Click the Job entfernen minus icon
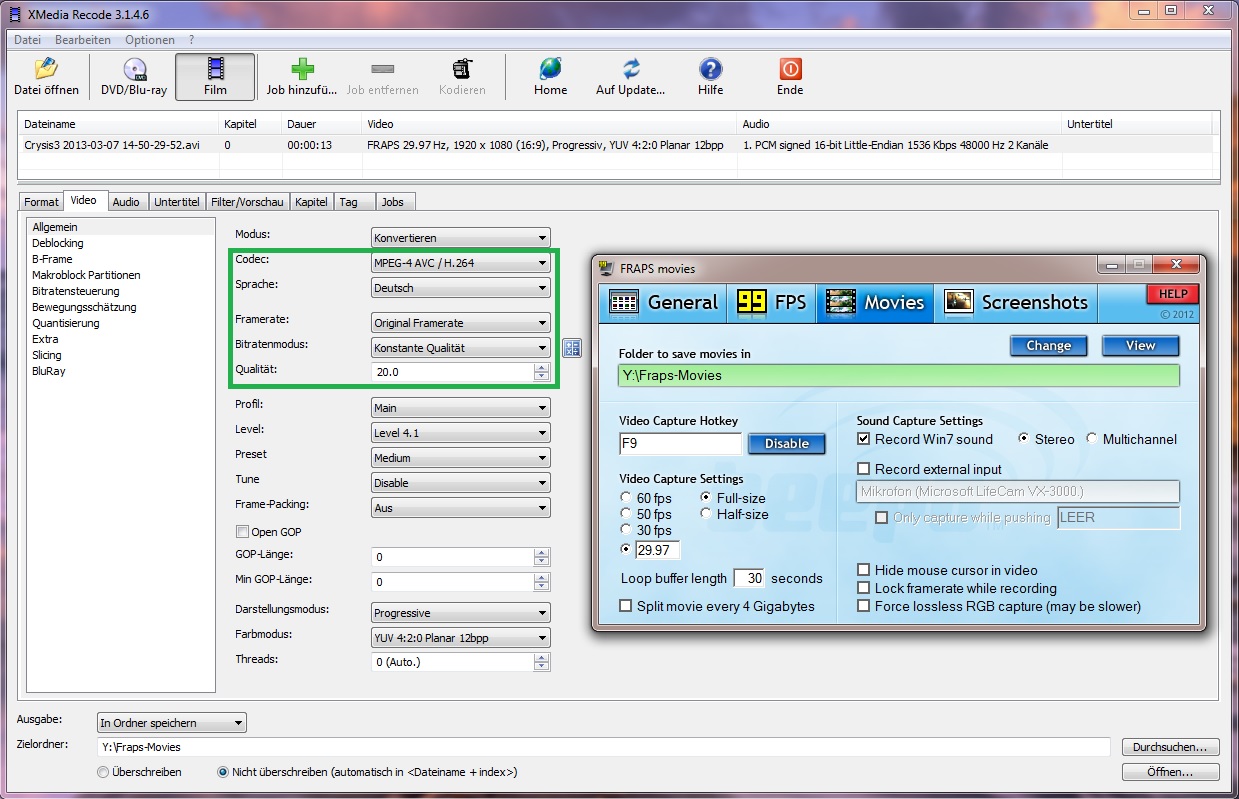The height and width of the screenshot is (799, 1239). pyautogui.click(x=382, y=69)
